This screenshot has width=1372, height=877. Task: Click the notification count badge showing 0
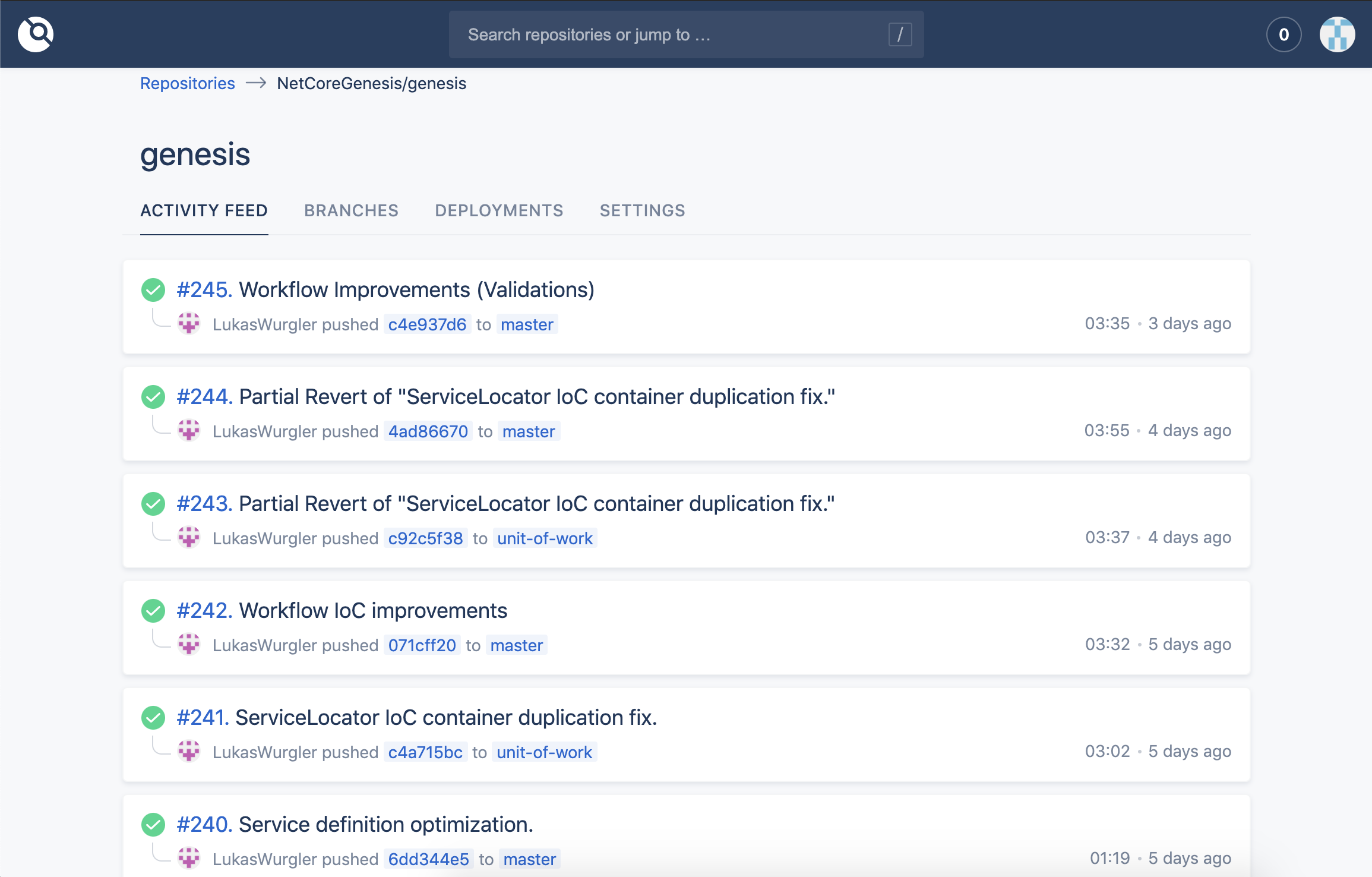1283,34
